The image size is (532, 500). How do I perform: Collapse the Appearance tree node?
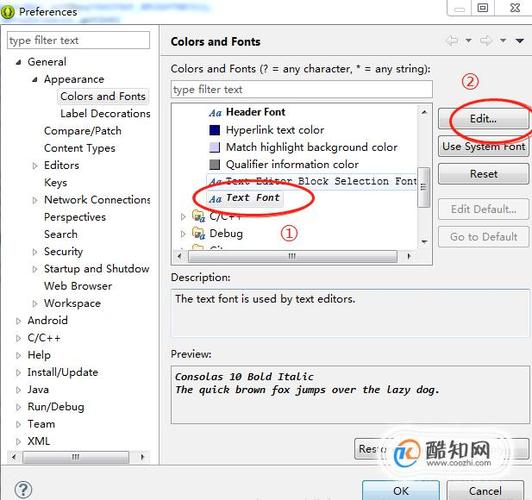coord(35,80)
